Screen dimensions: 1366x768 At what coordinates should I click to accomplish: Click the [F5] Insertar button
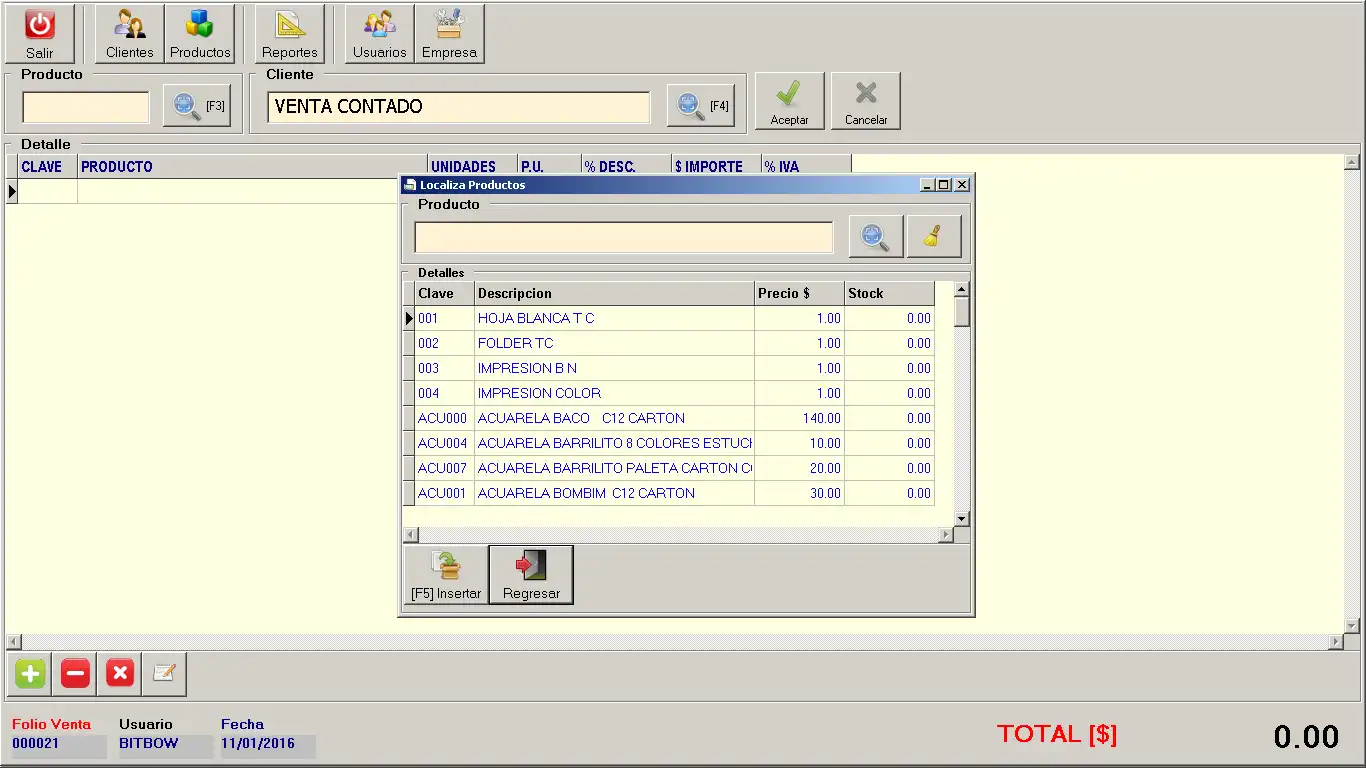[446, 575]
